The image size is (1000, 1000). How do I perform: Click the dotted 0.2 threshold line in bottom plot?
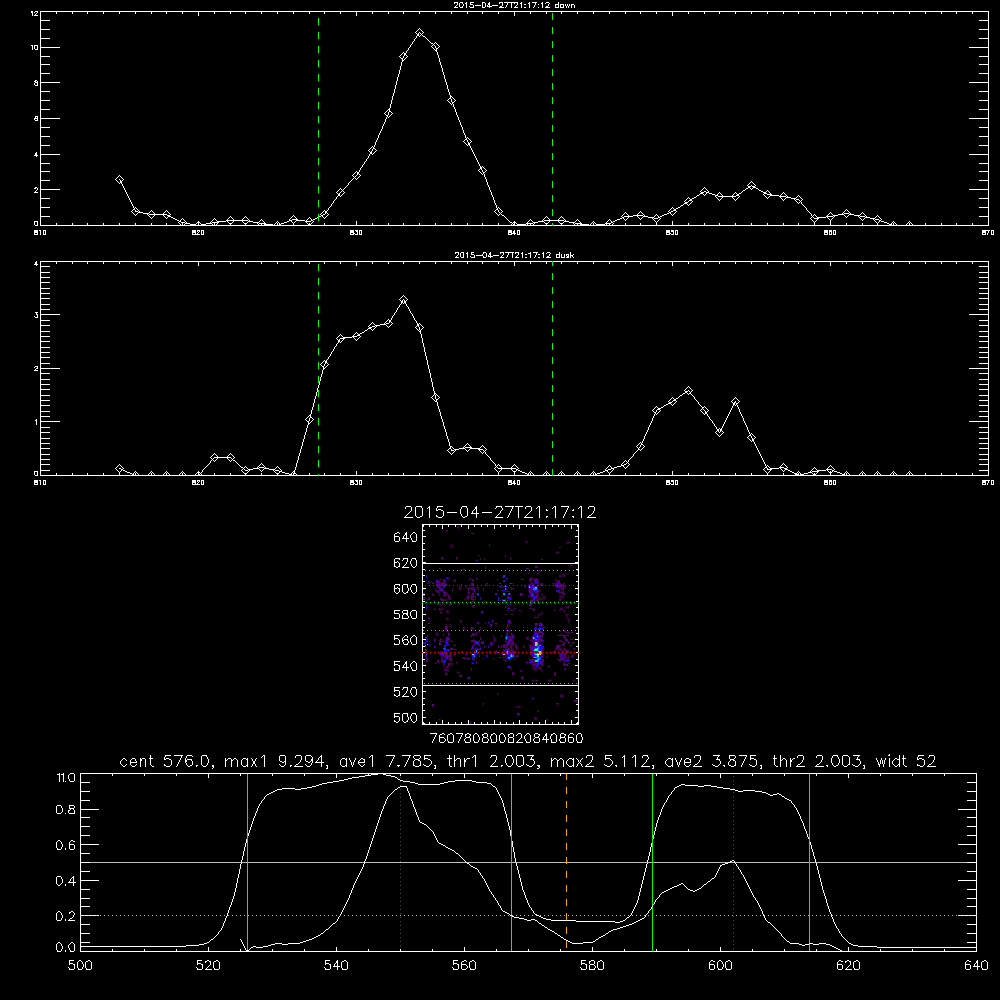click(x=528, y=915)
